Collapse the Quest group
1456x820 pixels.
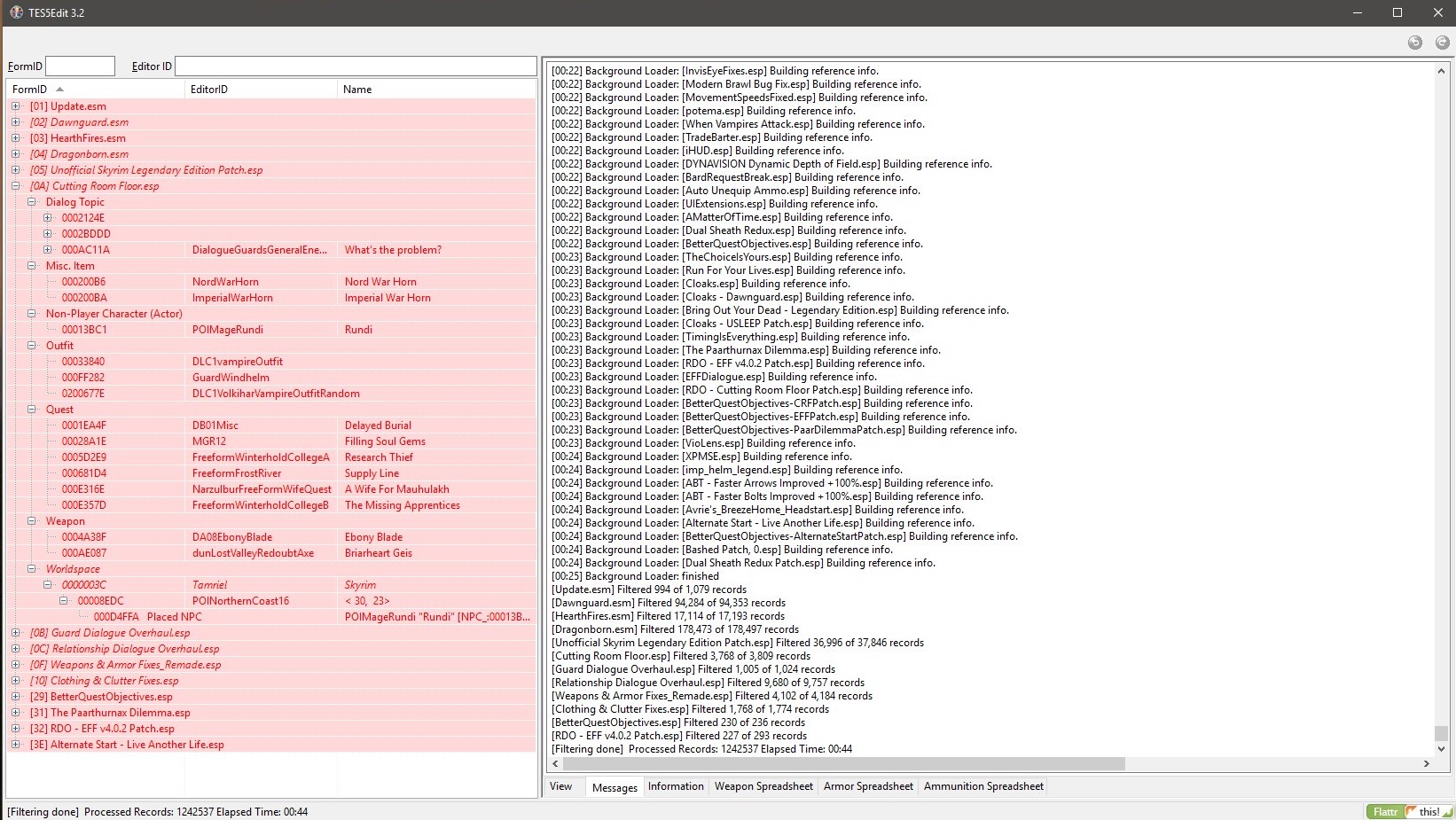coord(32,410)
